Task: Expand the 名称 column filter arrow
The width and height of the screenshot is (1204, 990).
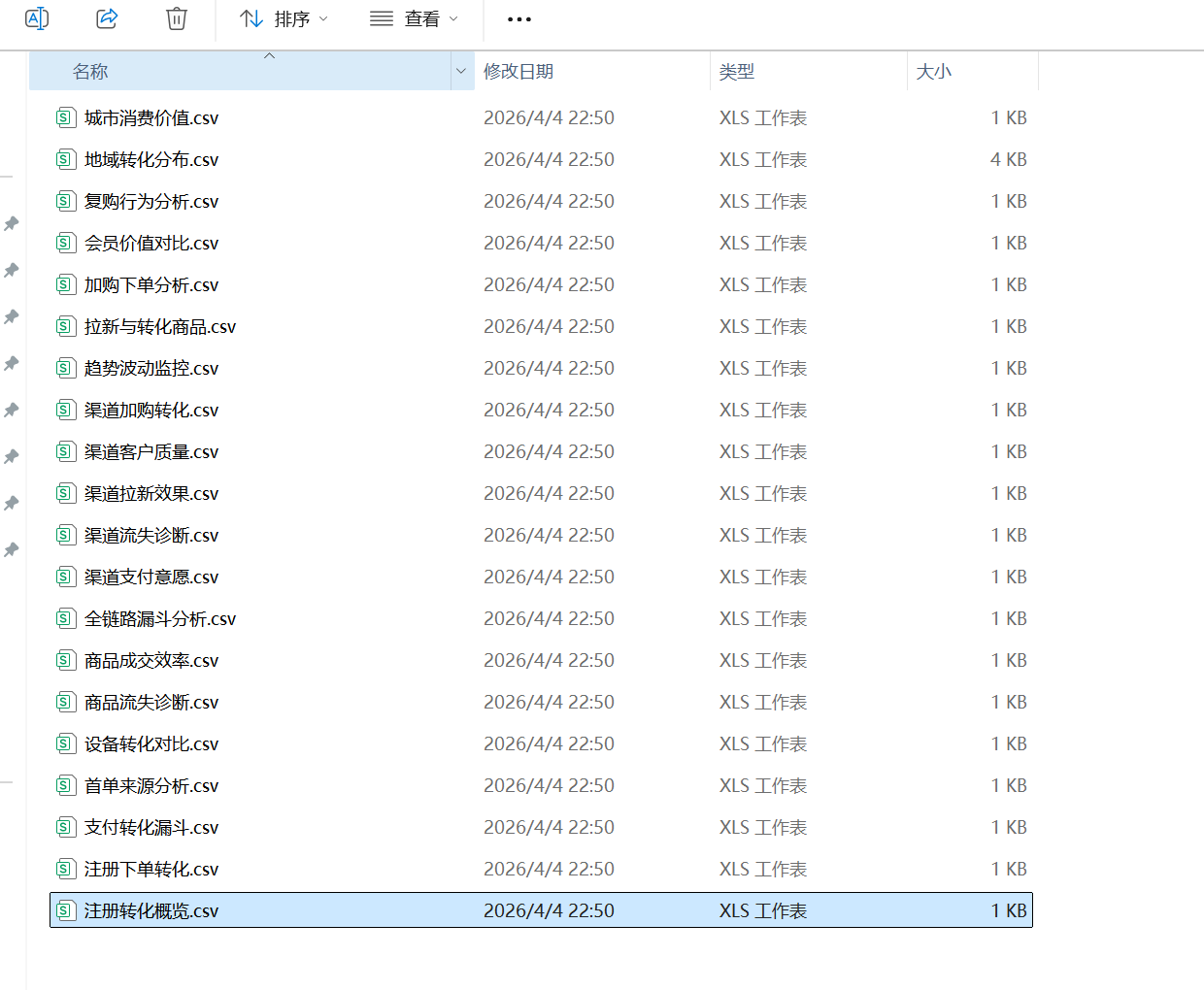Action: [461, 72]
